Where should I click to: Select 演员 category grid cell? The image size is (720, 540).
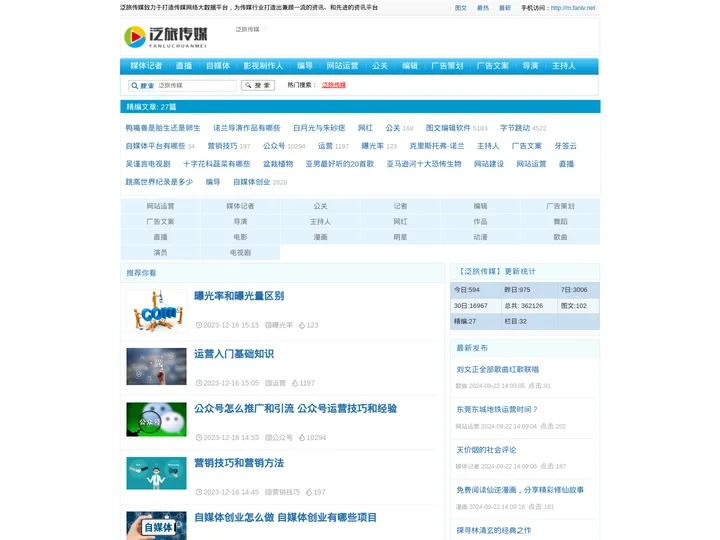160,253
